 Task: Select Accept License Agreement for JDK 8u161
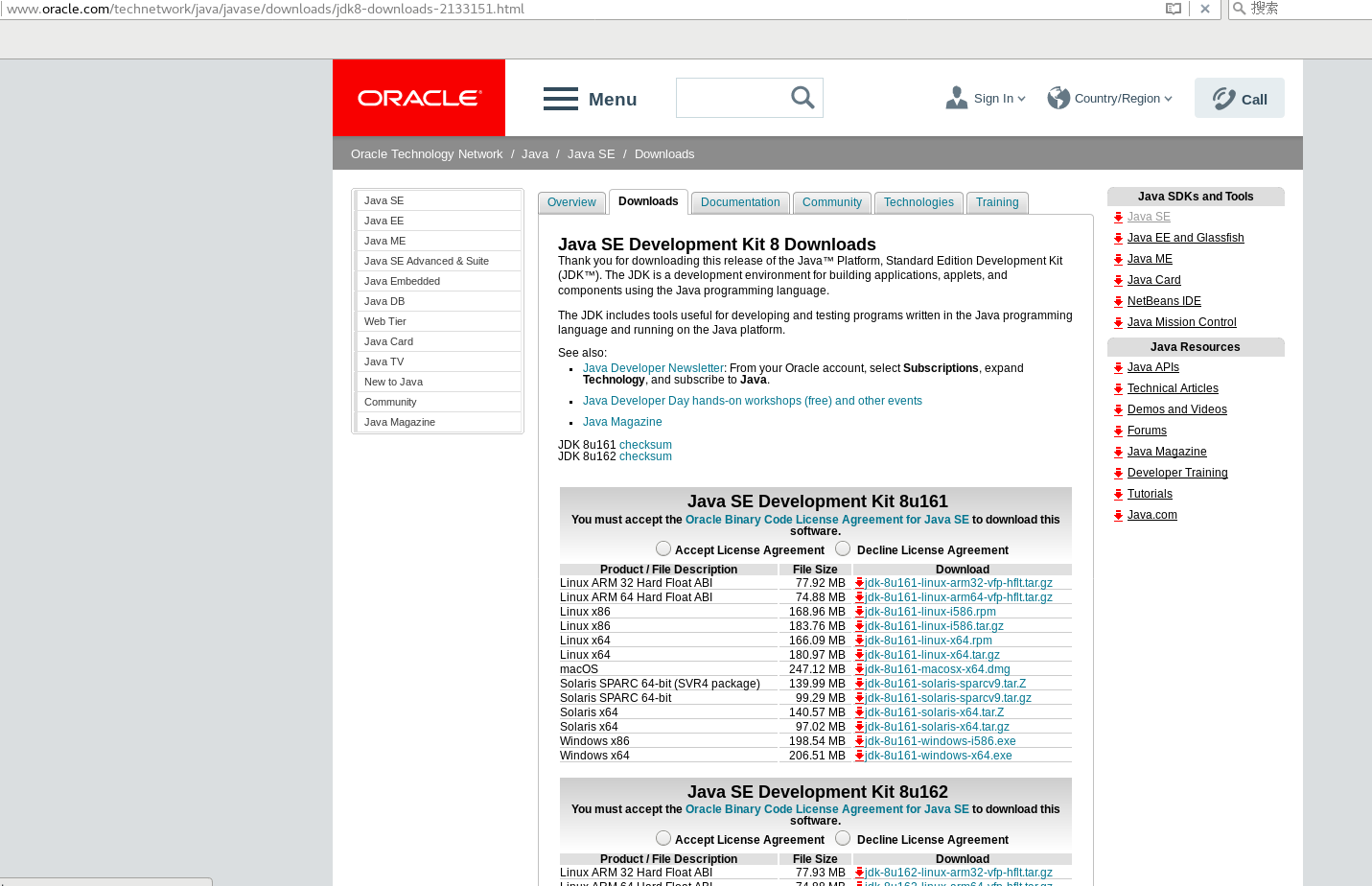[x=663, y=548]
